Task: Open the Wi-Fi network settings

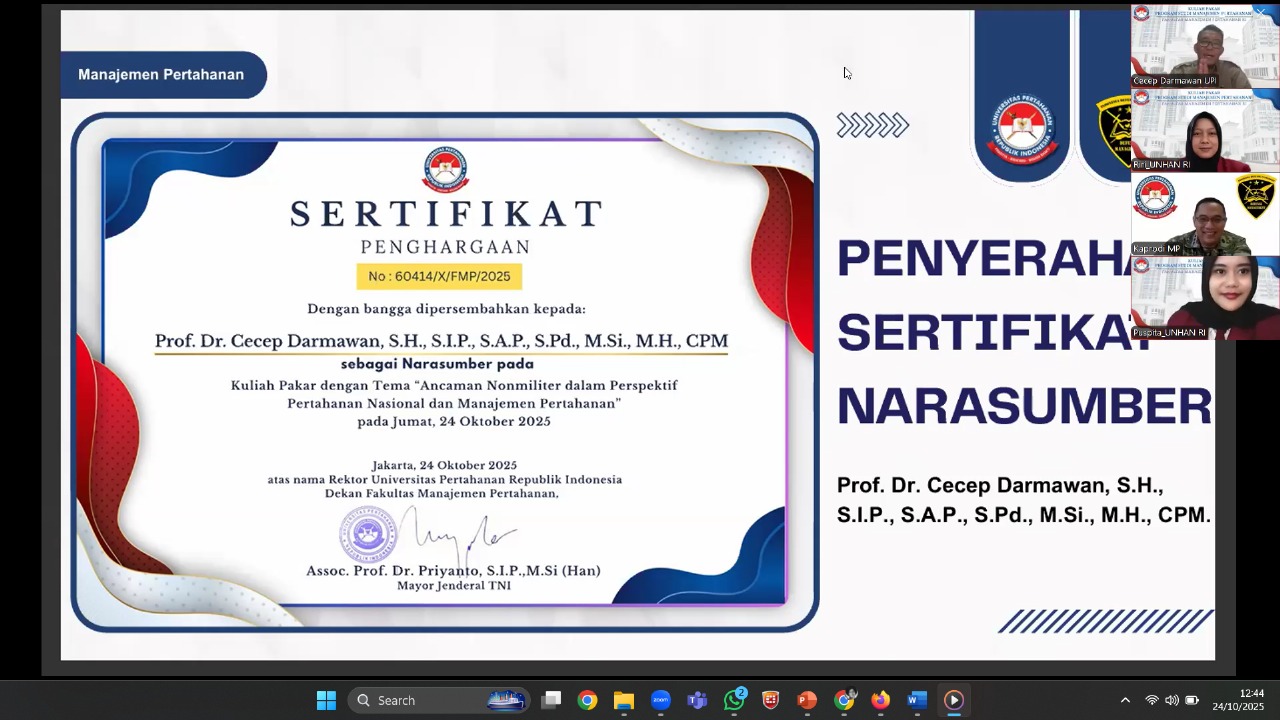Action: [1152, 700]
